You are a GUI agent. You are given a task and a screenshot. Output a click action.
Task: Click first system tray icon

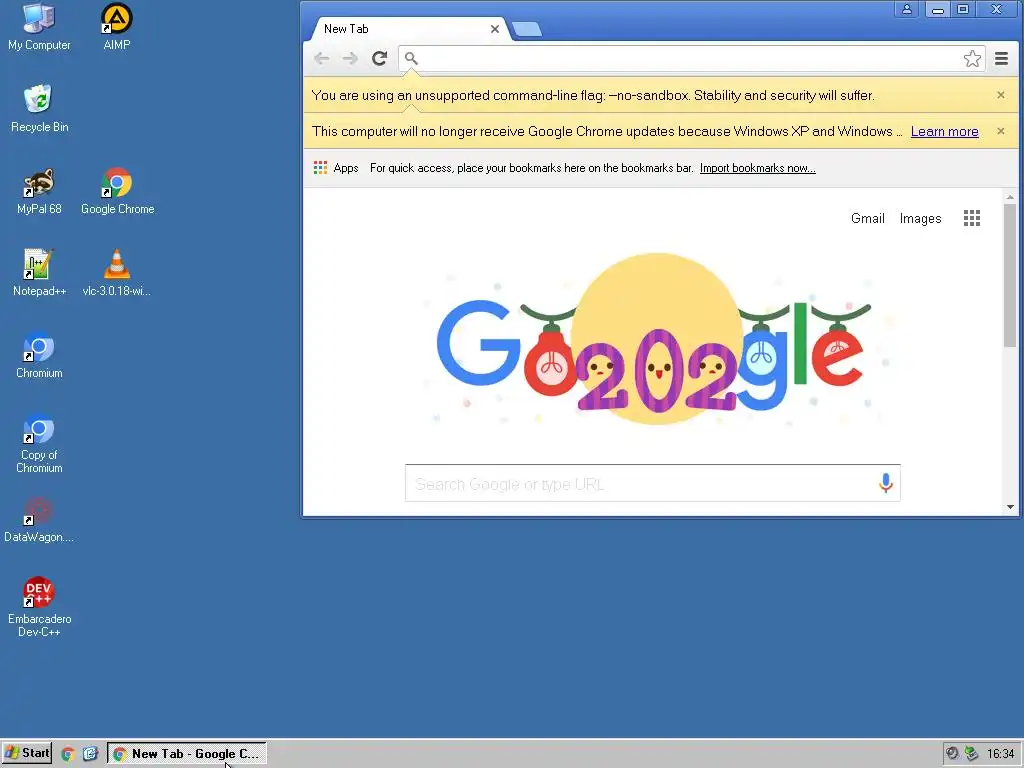click(952, 754)
